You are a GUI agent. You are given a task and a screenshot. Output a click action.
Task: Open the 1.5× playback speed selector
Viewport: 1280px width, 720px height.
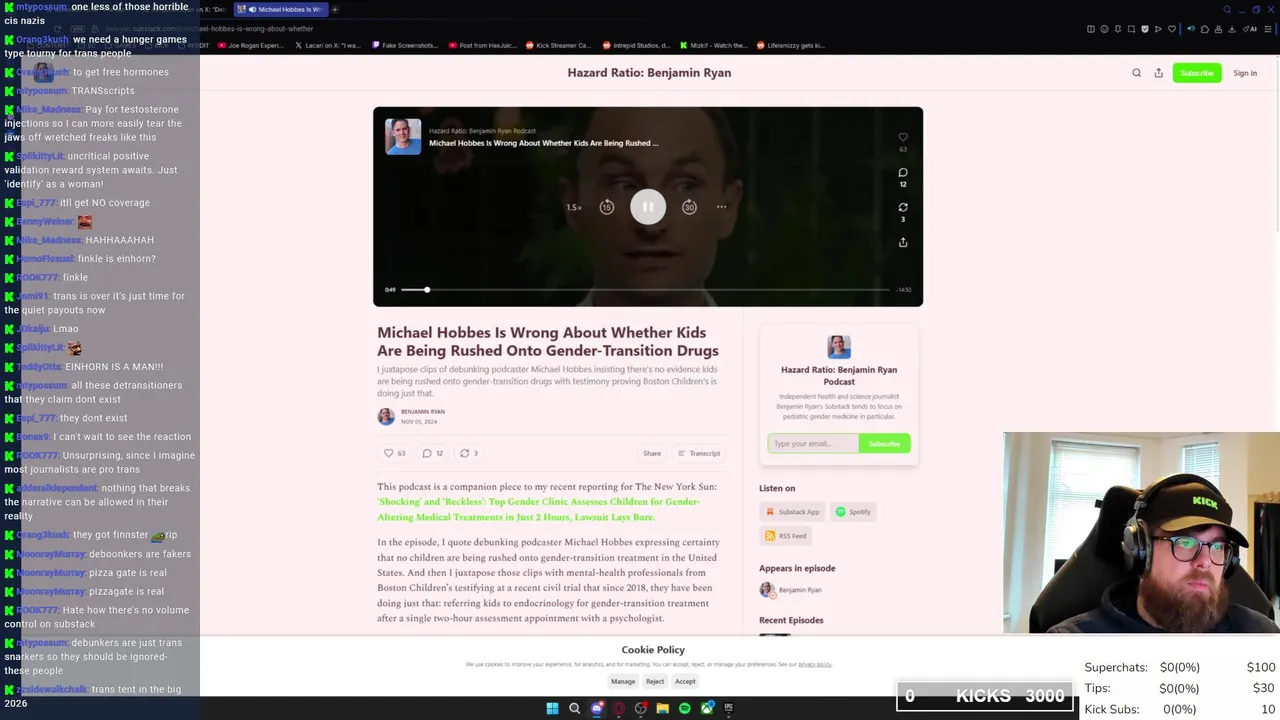(574, 207)
